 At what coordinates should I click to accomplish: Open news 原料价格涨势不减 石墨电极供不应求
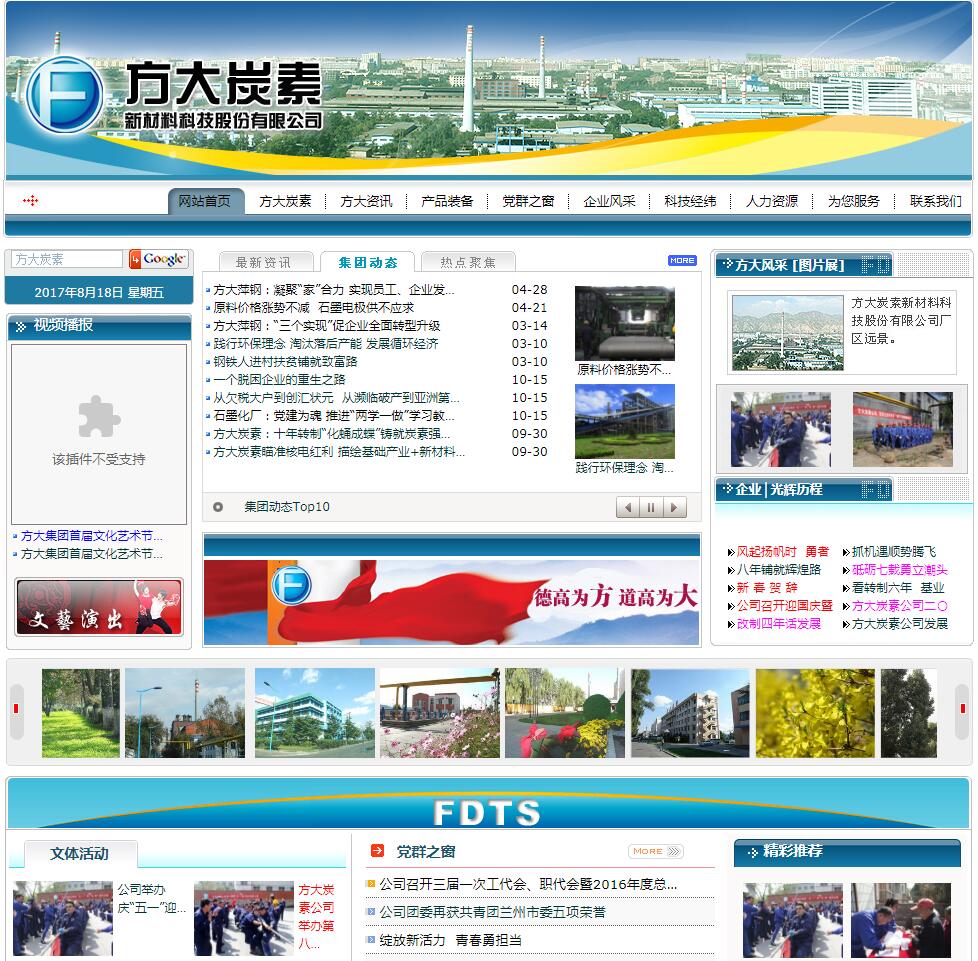314,307
